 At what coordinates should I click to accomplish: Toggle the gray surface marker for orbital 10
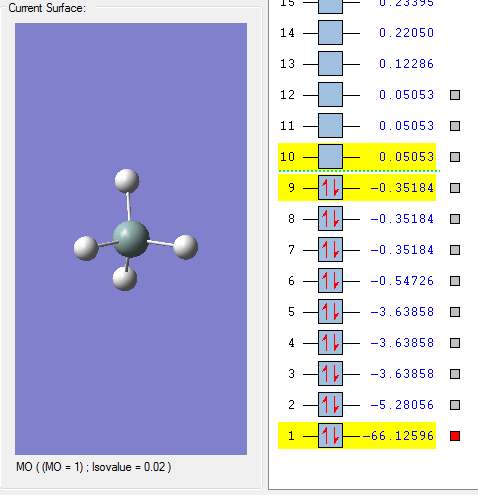[x=455, y=157]
